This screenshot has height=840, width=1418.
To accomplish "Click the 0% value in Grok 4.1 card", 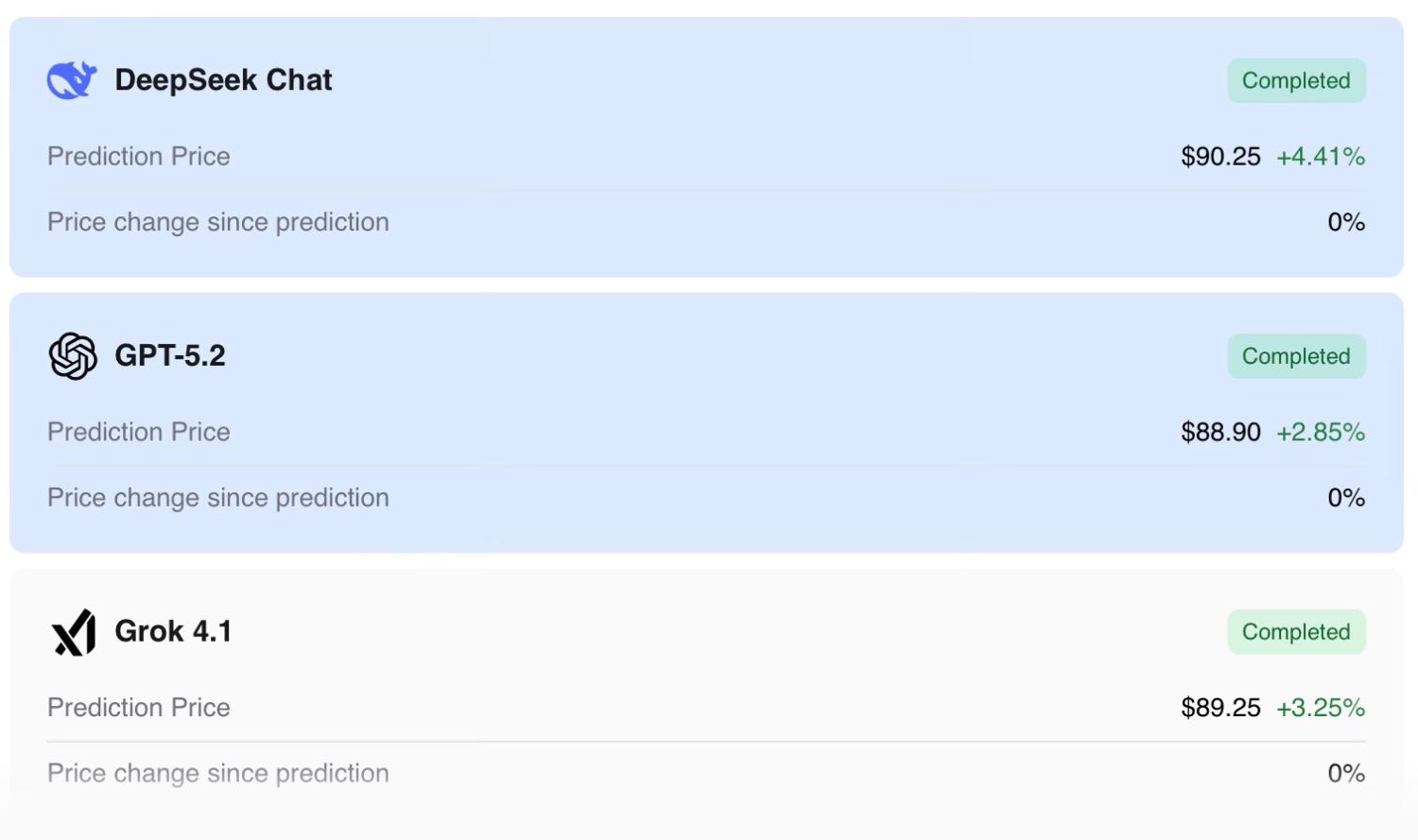I will 1346,774.
